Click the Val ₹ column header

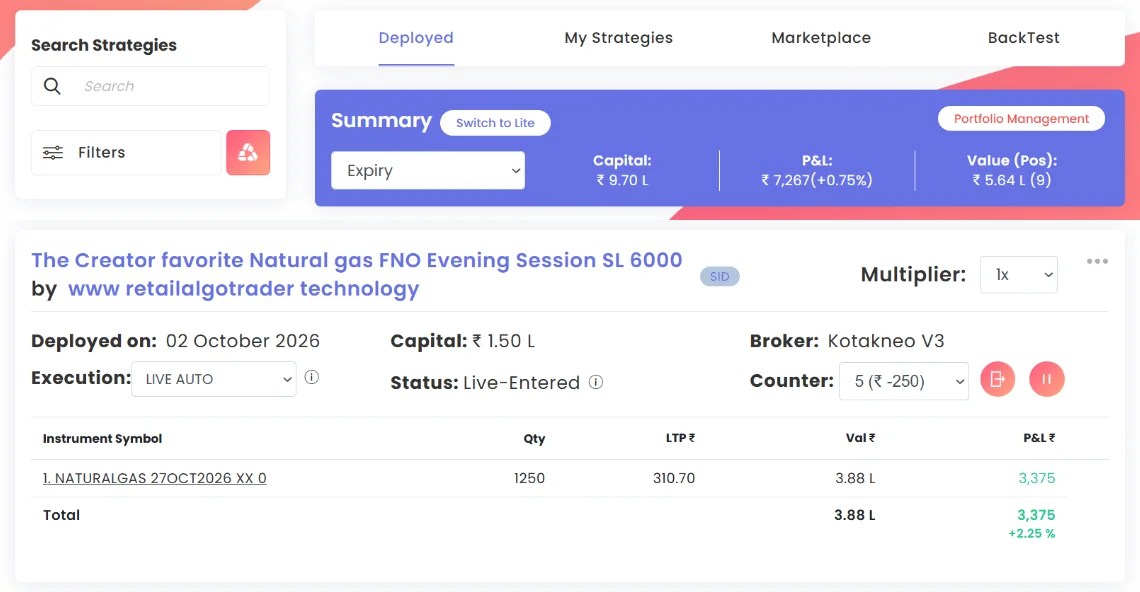[861, 438]
